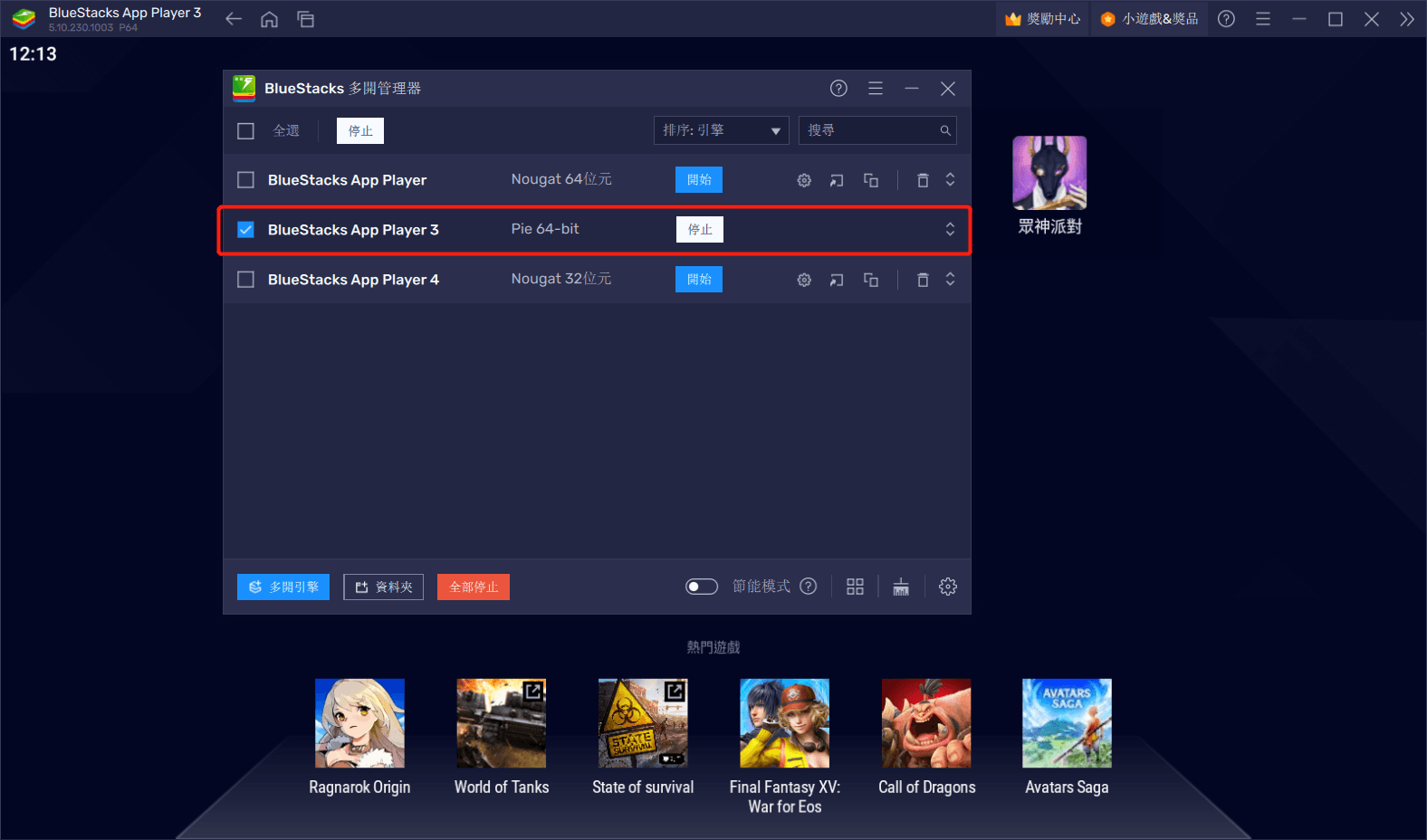Start the BlueStacks App Player 4 instance
The height and width of the screenshot is (840, 1427).
699,280
